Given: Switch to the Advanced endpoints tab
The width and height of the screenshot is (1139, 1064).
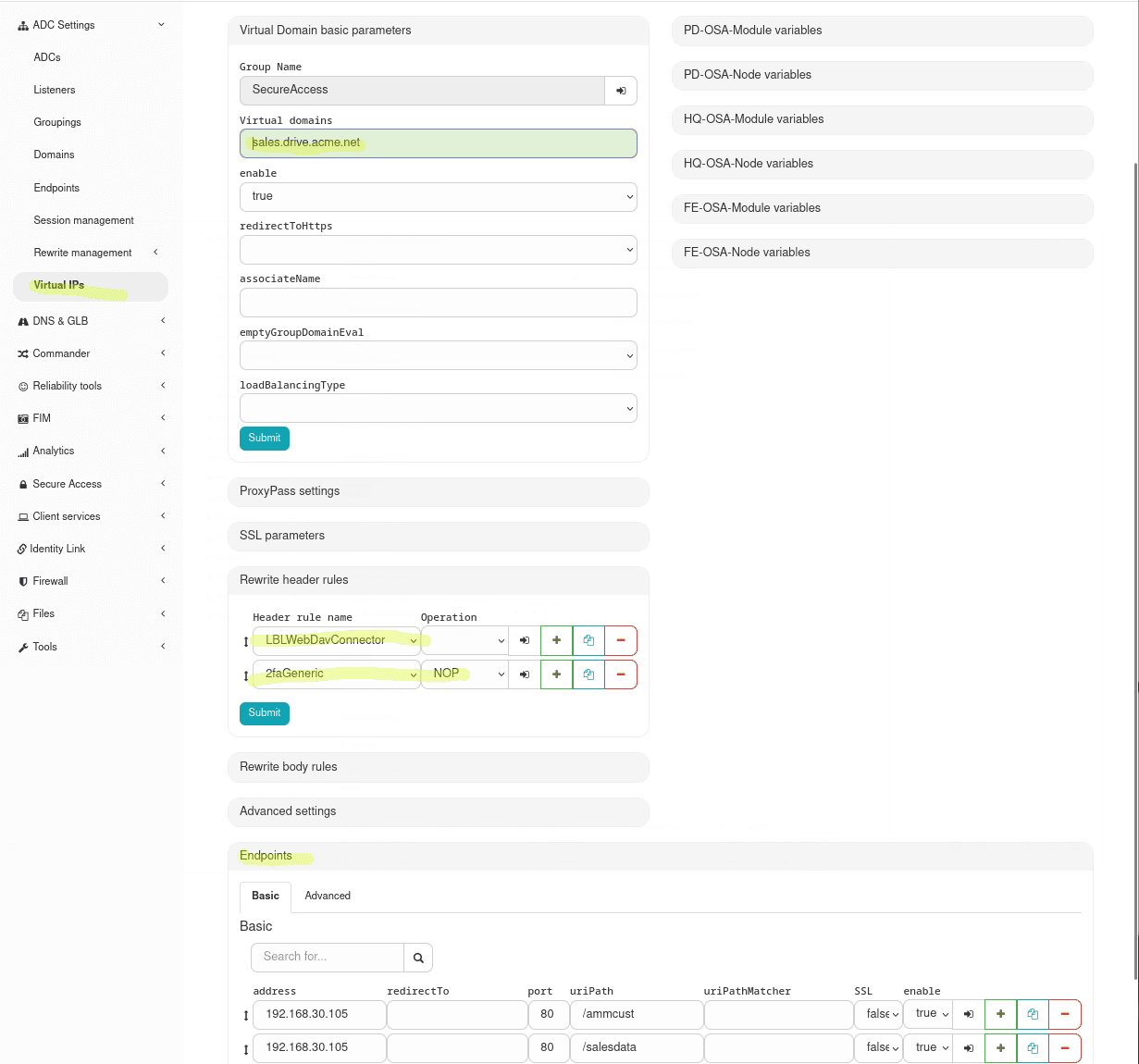Looking at the screenshot, I should [x=328, y=896].
